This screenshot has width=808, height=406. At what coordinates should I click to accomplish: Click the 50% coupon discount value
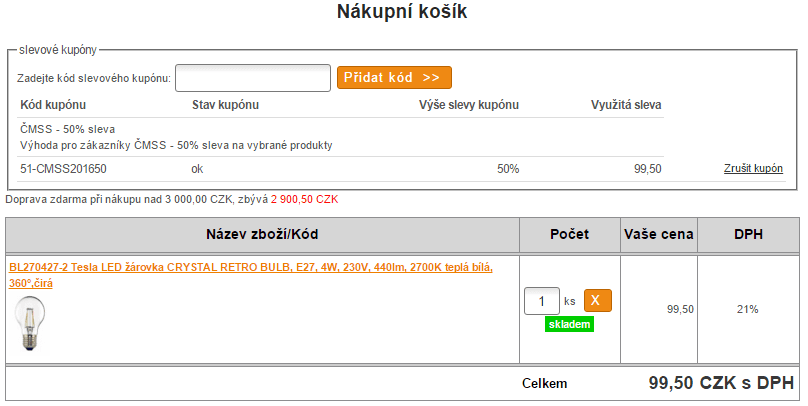[508, 169]
